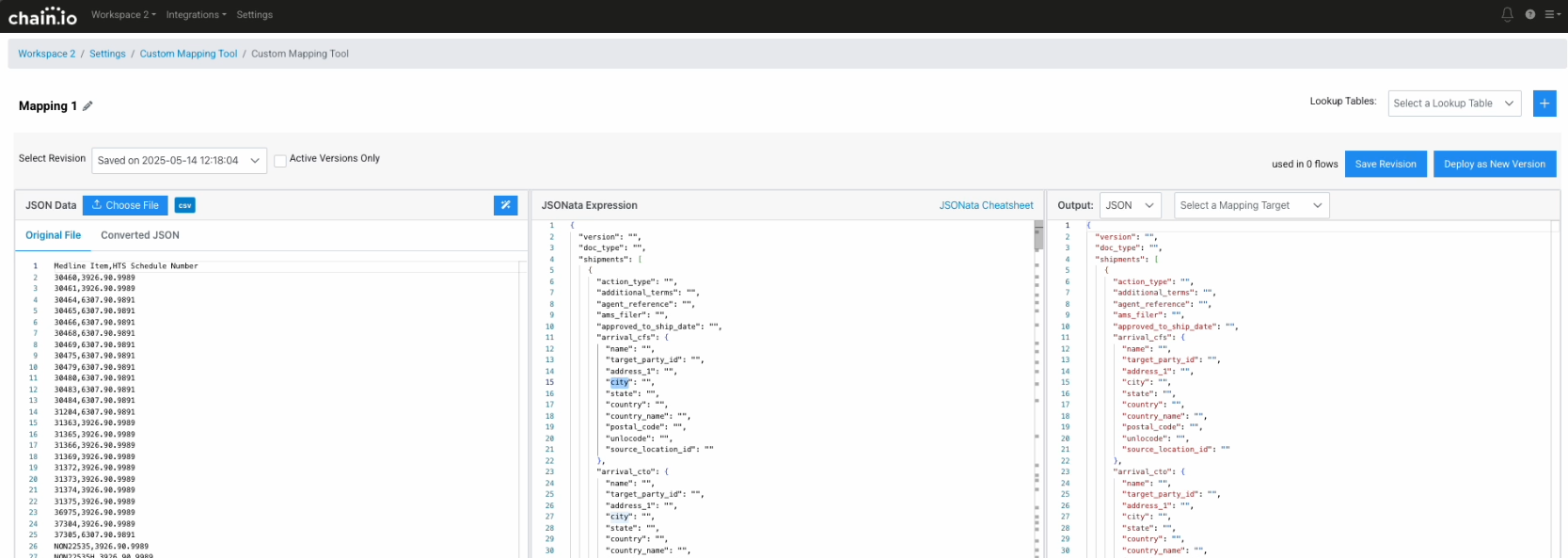Click "arrival_cto" line in the Output panel
Screen dimensions: 1568x558
(1148, 472)
